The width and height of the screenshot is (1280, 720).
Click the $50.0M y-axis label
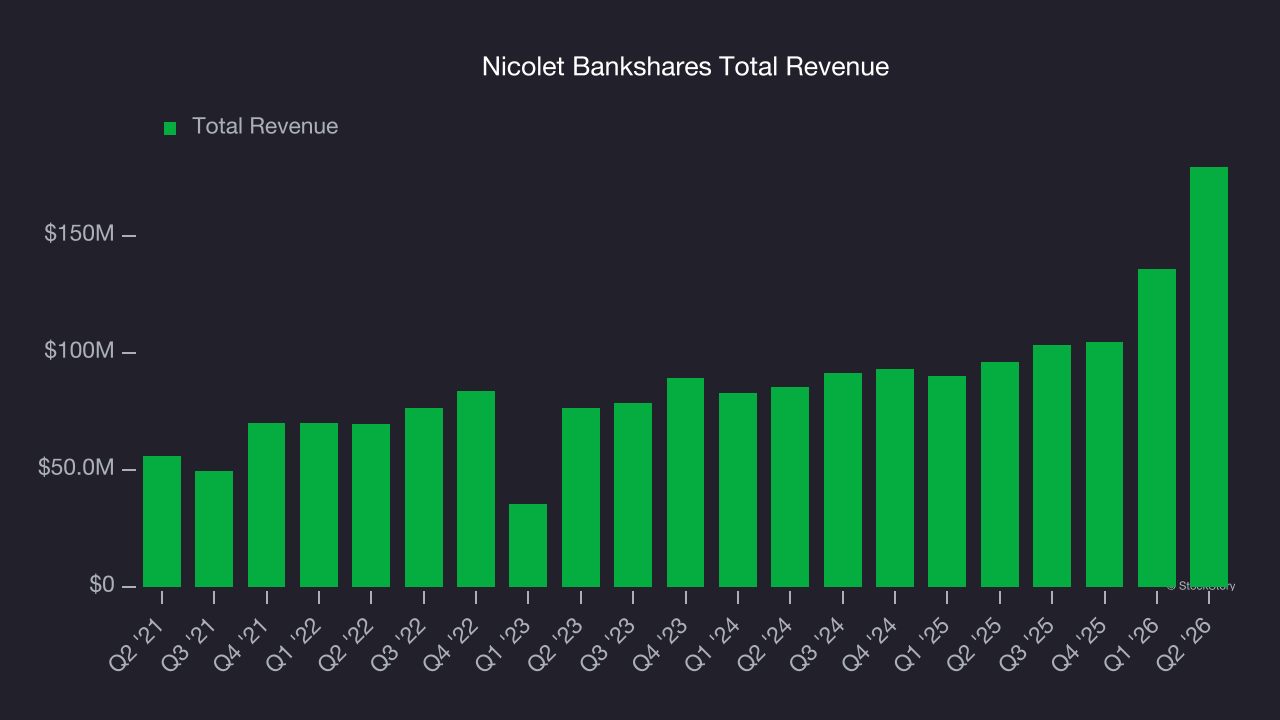tap(76, 468)
